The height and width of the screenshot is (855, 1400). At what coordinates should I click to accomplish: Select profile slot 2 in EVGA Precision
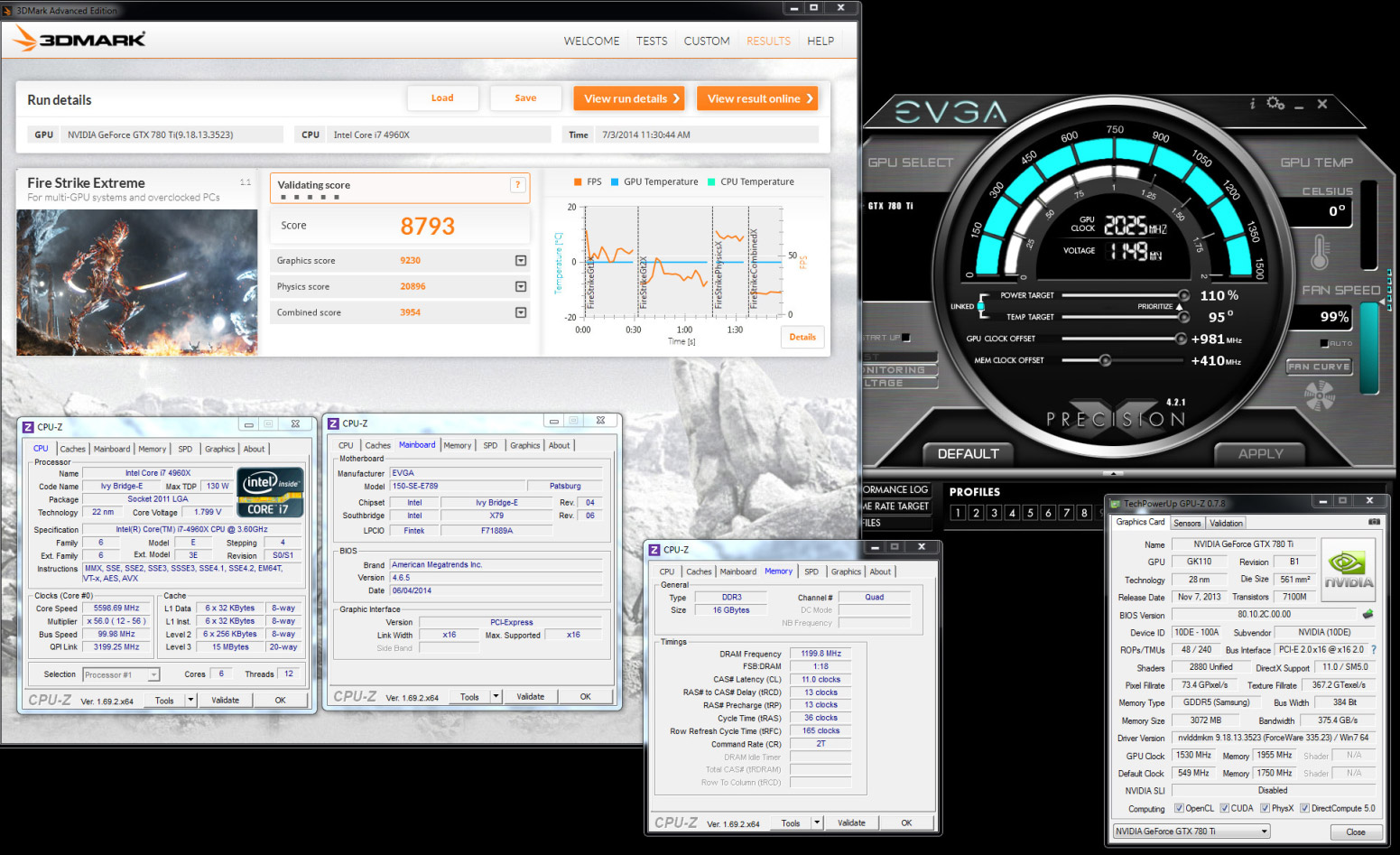click(976, 513)
